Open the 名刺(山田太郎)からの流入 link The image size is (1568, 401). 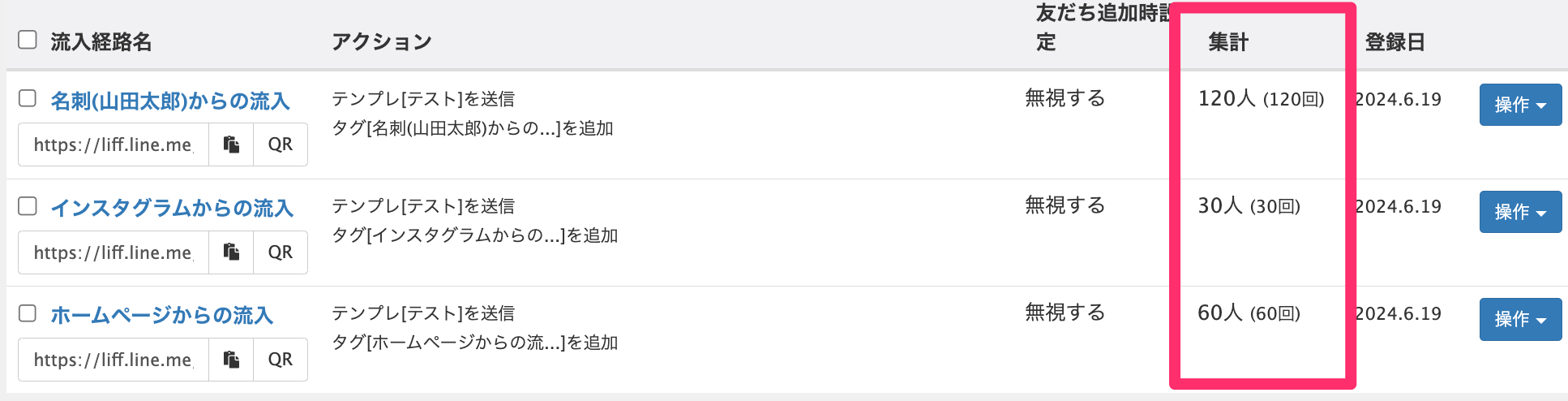[x=170, y=101]
